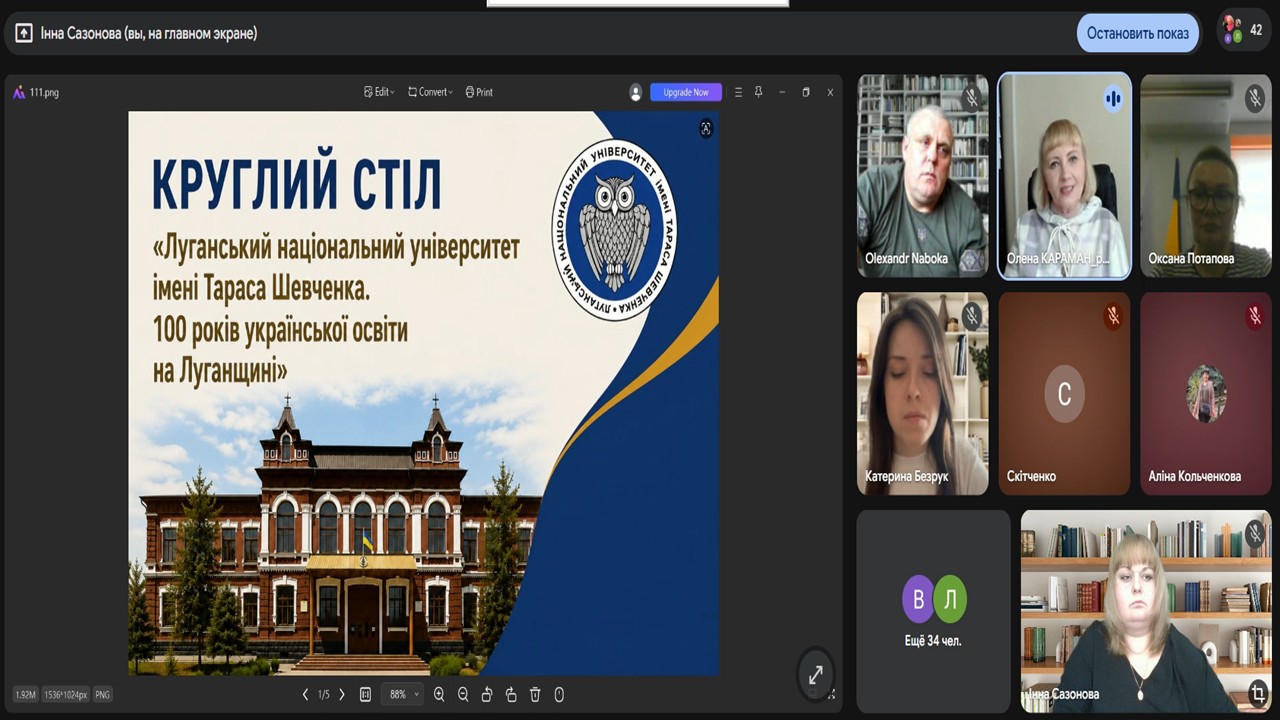Open the Convert dropdown menu
The height and width of the screenshot is (720, 1280).
point(430,92)
